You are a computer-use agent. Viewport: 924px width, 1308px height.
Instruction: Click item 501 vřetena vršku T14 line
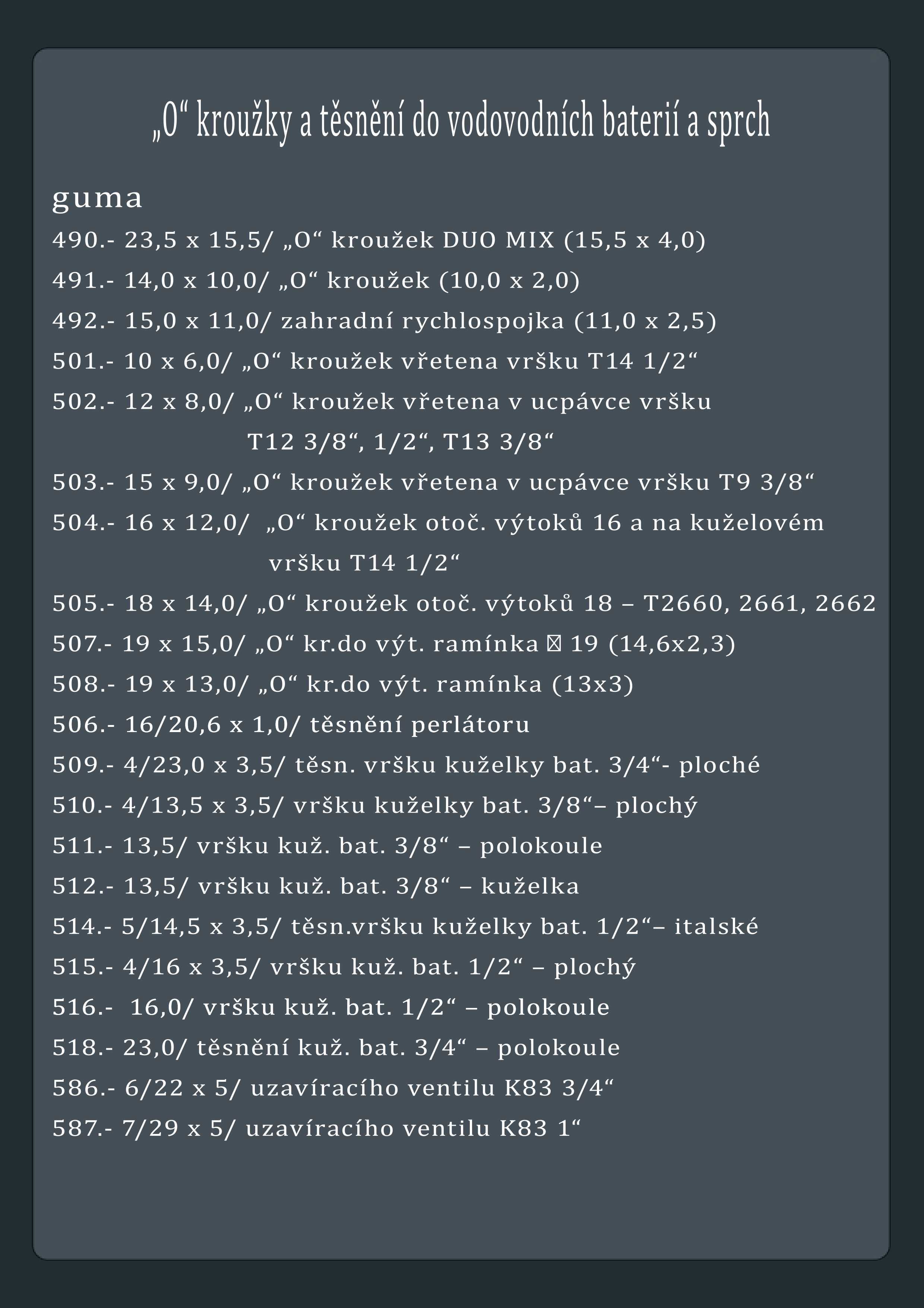coord(375,361)
